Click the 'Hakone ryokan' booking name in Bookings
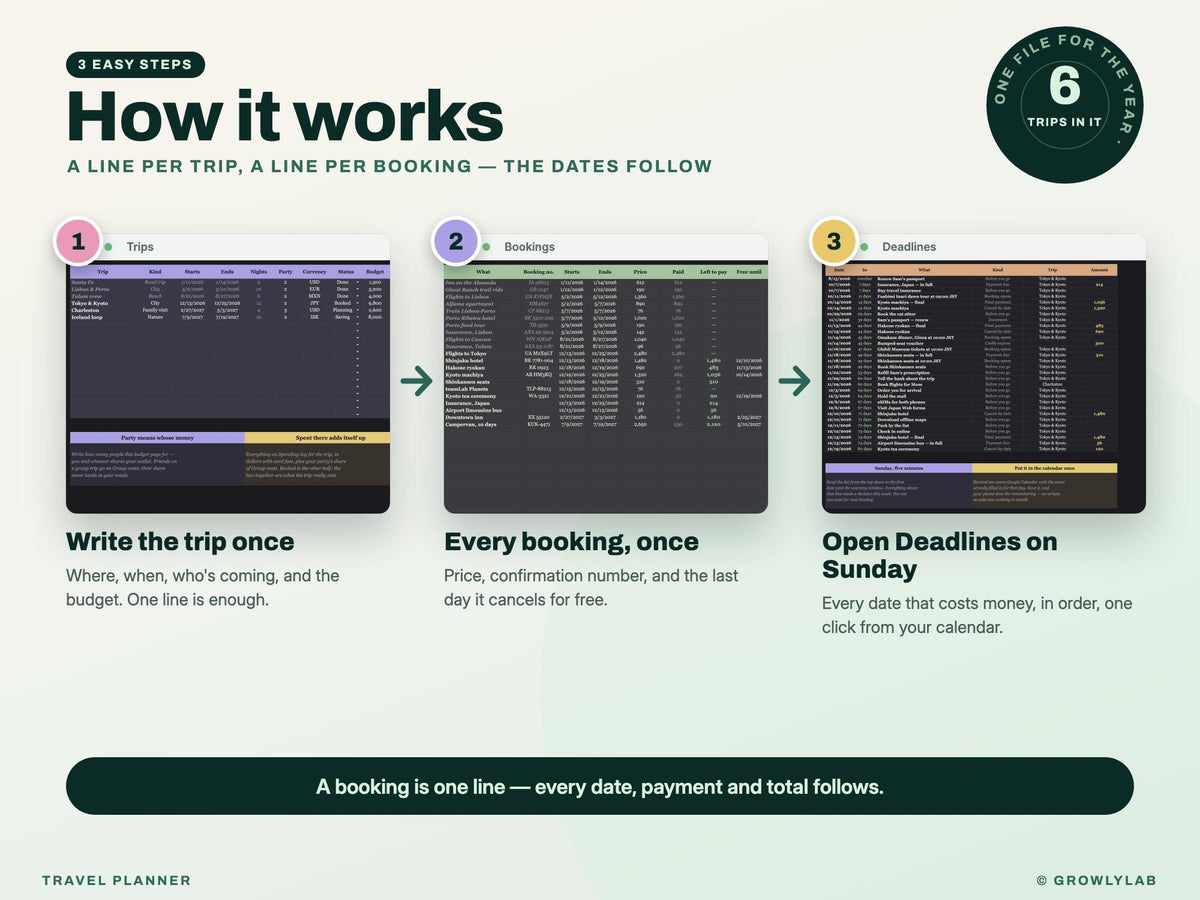The height and width of the screenshot is (900, 1200). [467, 366]
